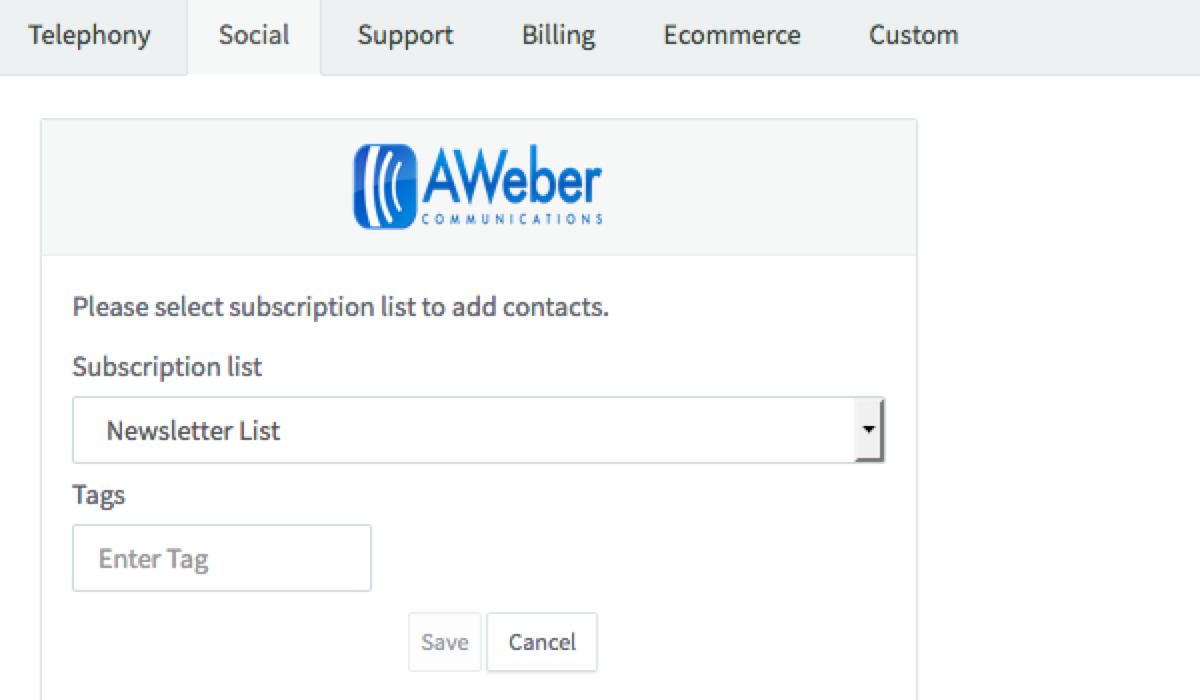Click the selected Newsletter List value
Viewport: 1200px width, 700px height.
click(193, 431)
